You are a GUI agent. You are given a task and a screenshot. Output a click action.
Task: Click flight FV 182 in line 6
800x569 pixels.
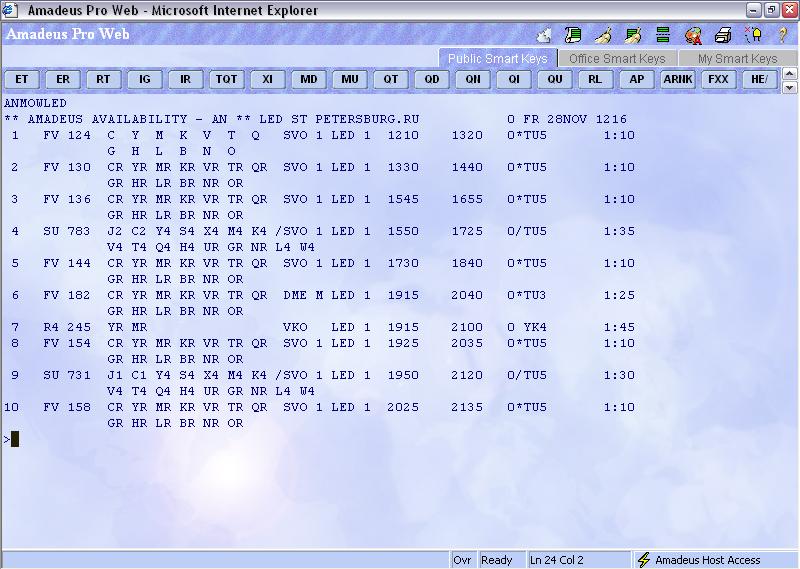67,295
